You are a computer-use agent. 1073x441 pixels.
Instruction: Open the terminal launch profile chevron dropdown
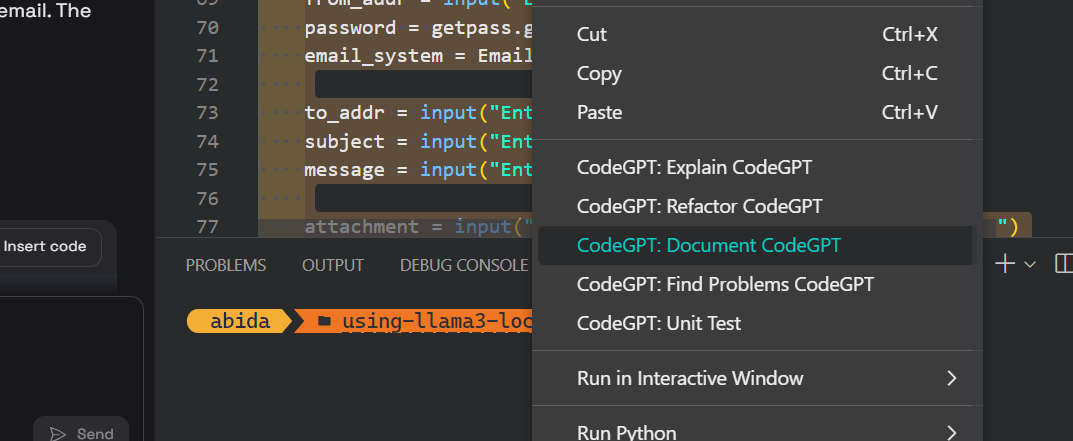coord(1030,265)
